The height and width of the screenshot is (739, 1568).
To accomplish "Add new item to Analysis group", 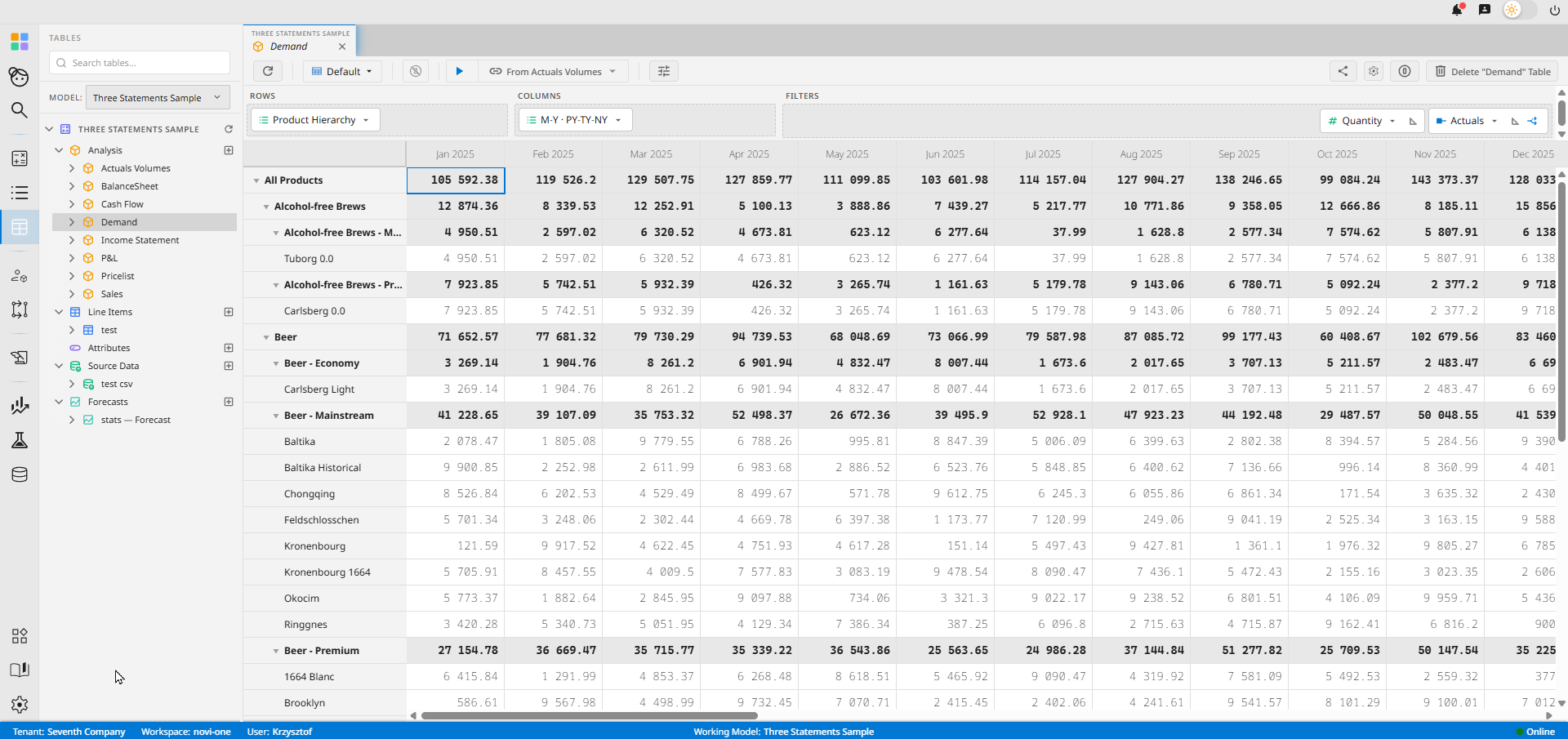I will pos(229,150).
